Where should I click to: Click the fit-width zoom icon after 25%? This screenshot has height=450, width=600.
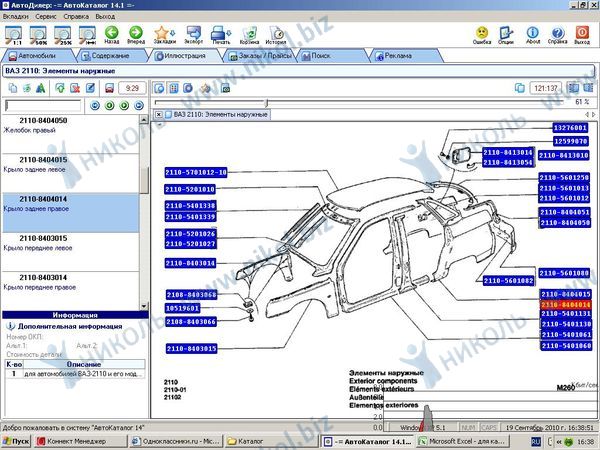88,36
